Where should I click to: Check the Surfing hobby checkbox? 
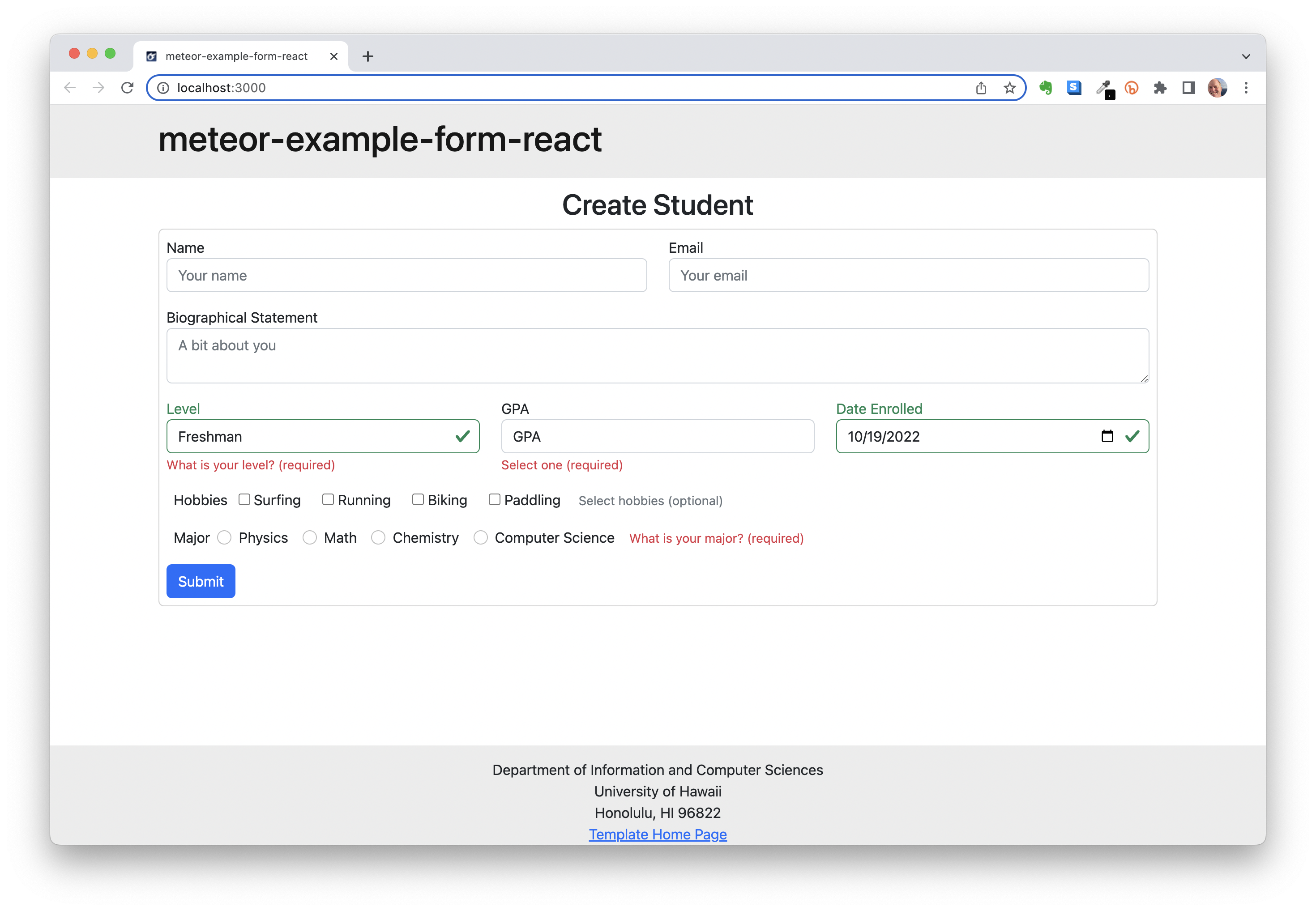coord(244,499)
